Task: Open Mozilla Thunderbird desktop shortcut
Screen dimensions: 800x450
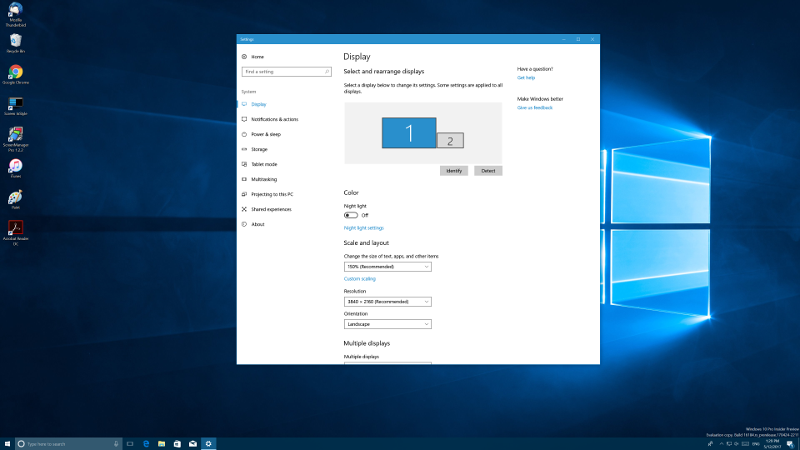Action: point(15,14)
